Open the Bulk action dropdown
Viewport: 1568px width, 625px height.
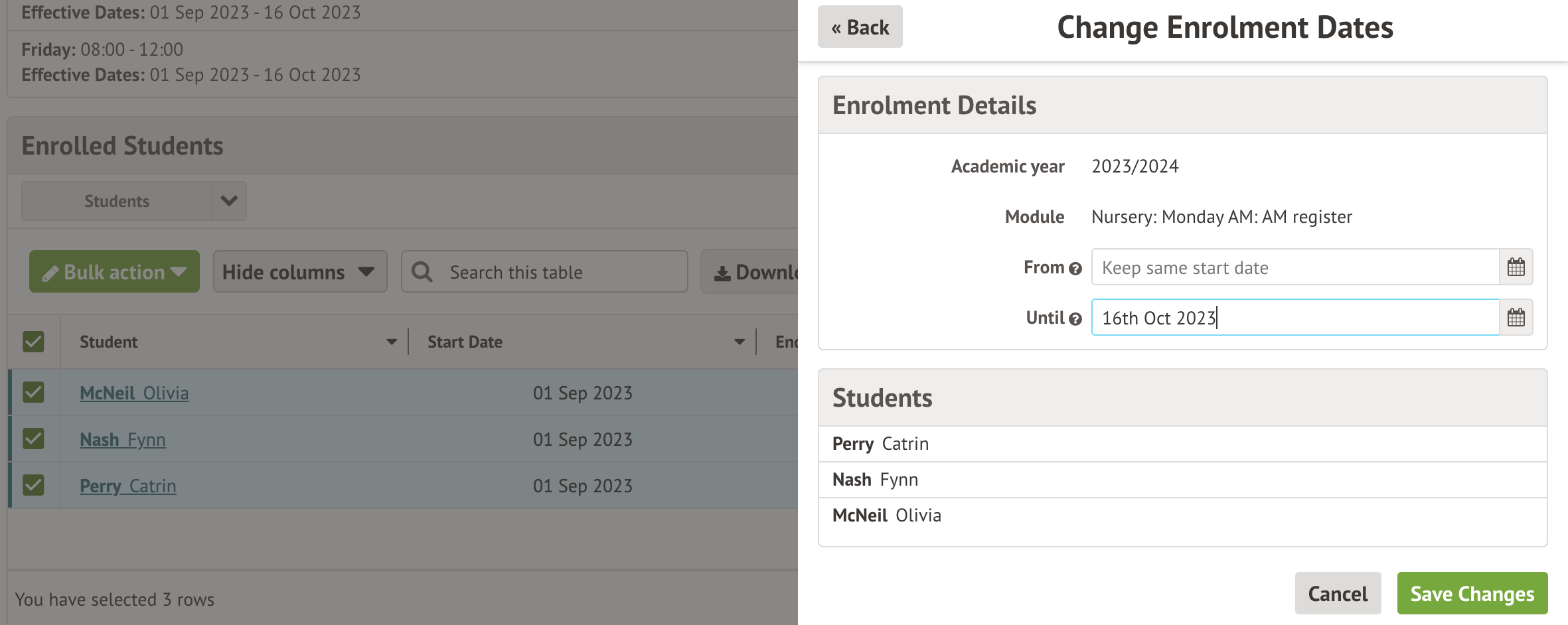114,272
